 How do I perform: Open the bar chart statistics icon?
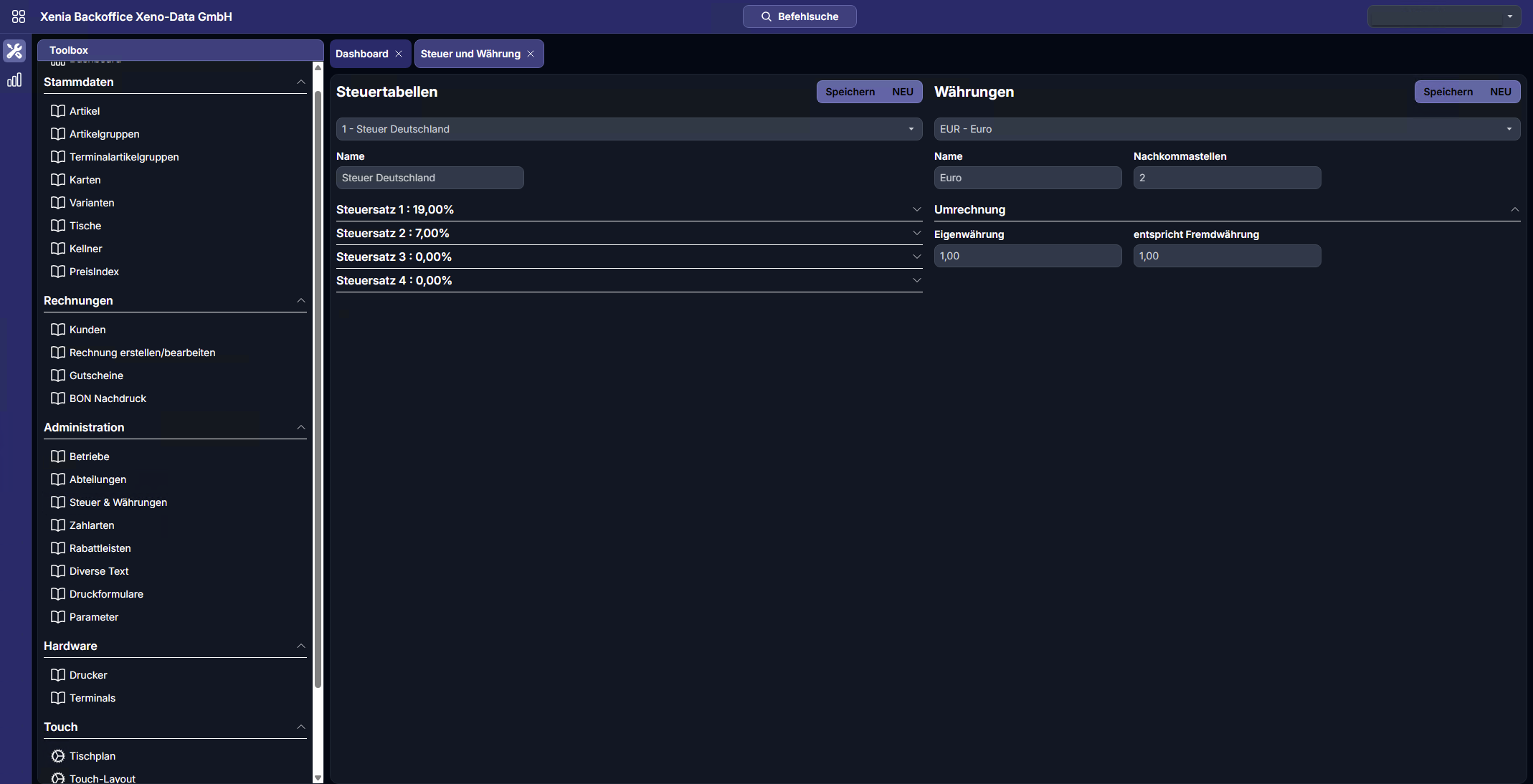click(14, 80)
